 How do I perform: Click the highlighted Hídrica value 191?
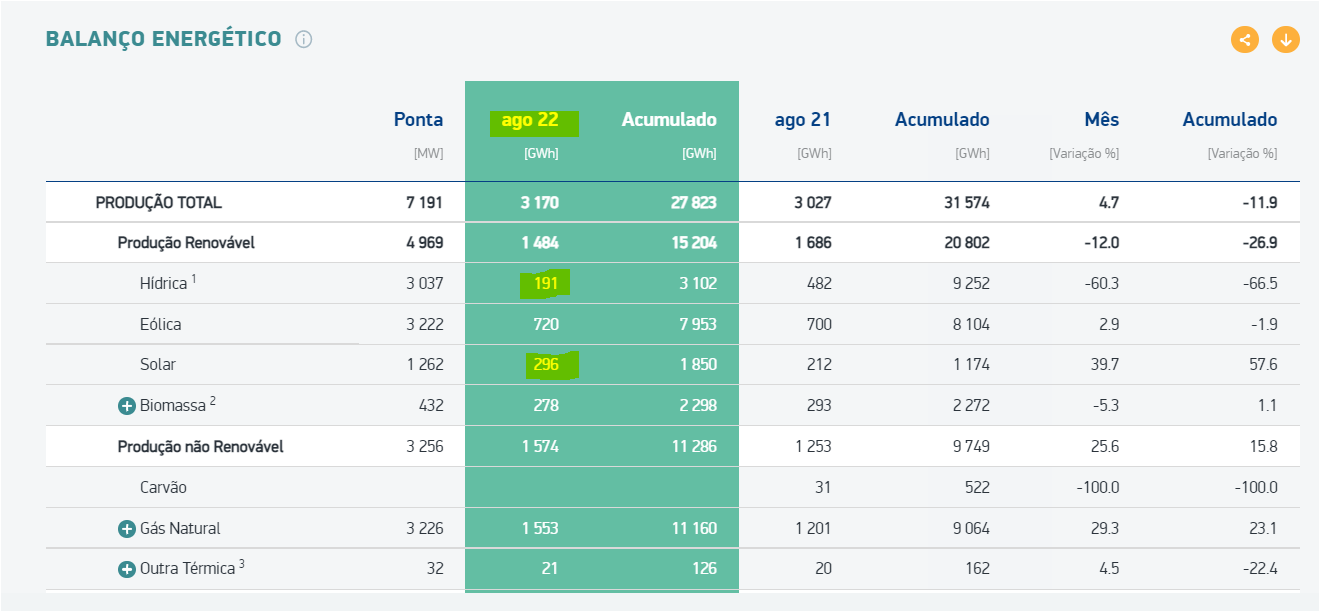click(545, 284)
